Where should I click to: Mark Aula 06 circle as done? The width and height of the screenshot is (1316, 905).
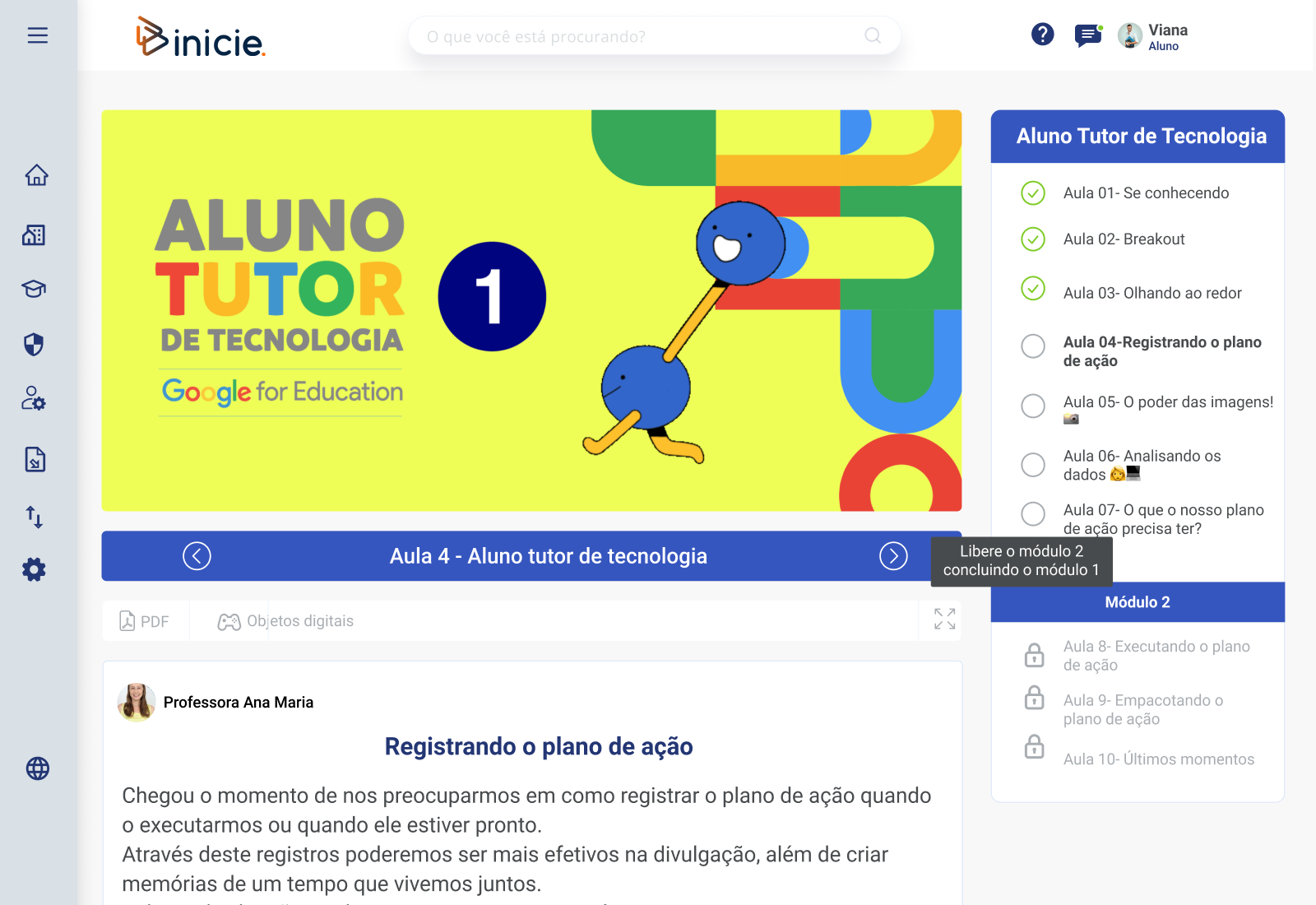(x=1033, y=465)
